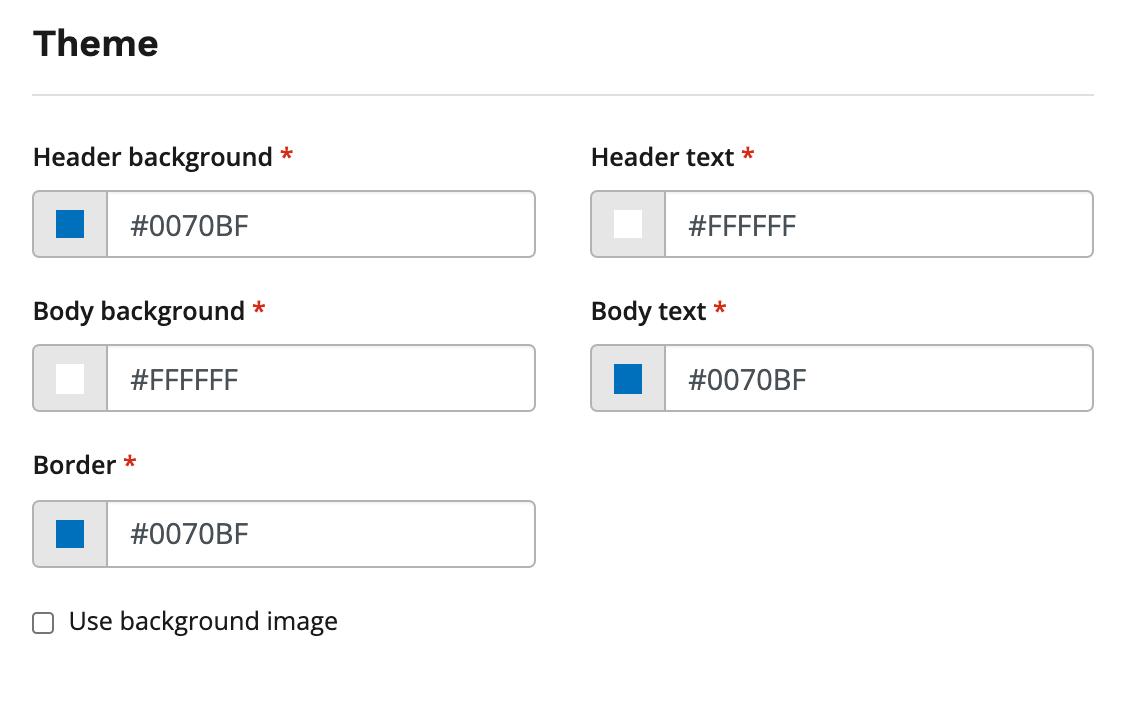Open the Body background color swatch
The width and height of the screenshot is (1134, 716).
click(x=70, y=379)
